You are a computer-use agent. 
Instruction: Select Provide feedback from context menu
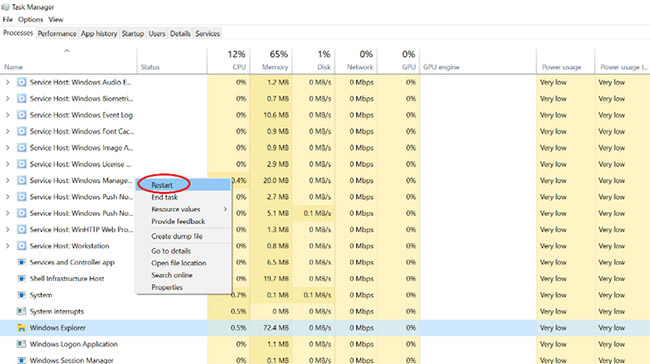click(x=183, y=221)
